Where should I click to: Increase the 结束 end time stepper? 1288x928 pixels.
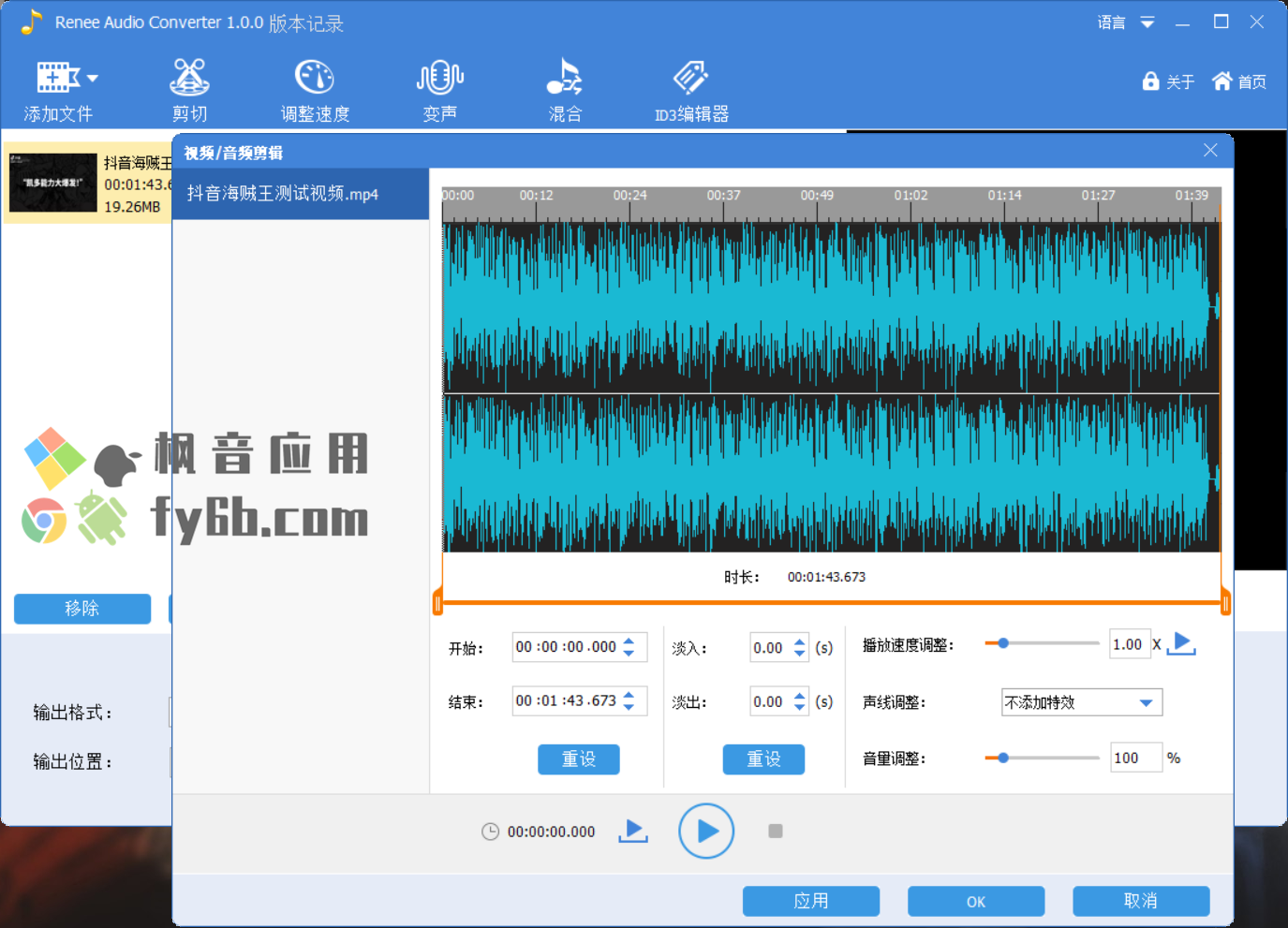coord(629,695)
